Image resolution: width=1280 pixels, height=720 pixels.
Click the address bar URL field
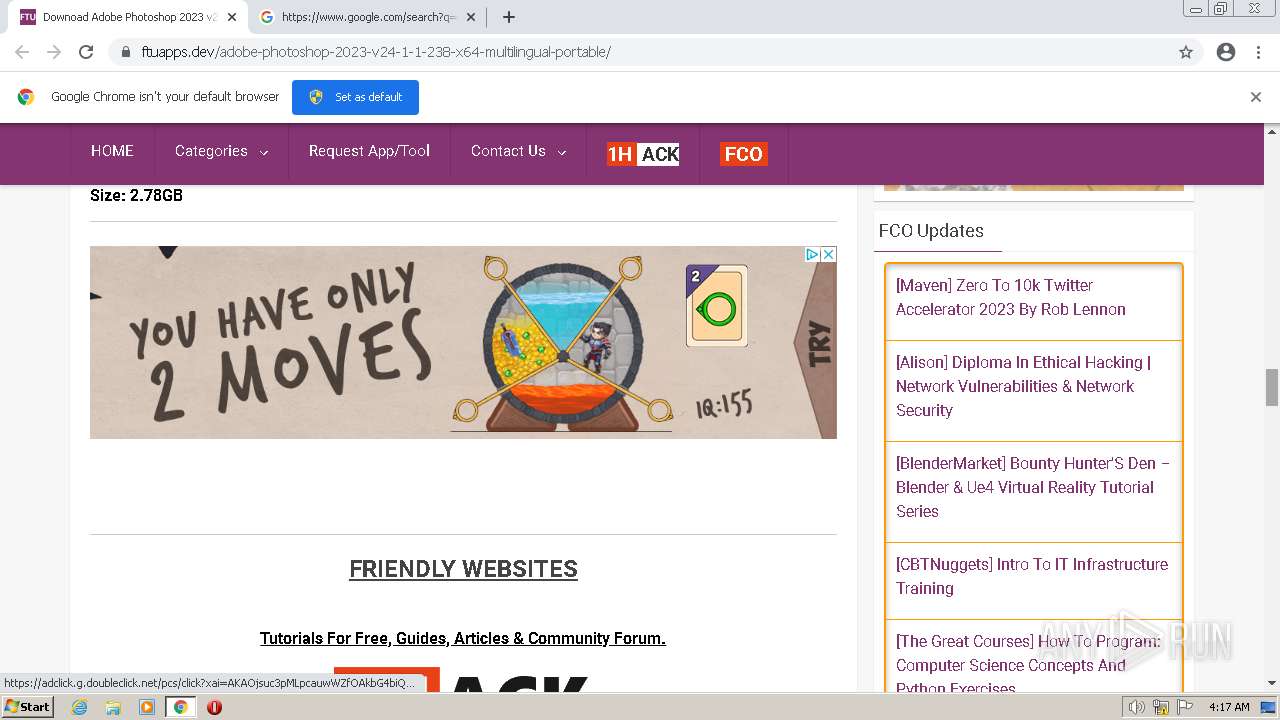click(x=640, y=52)
